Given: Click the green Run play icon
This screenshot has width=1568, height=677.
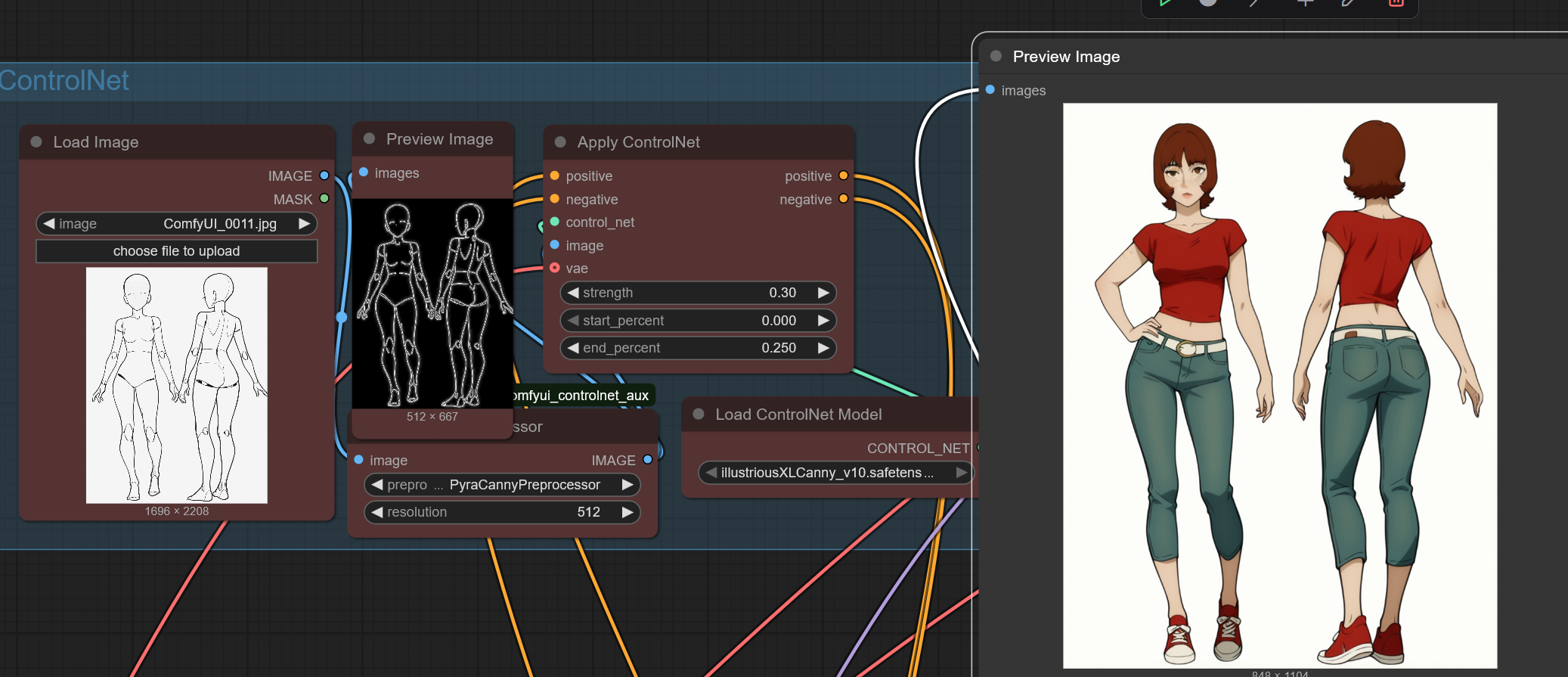Looking at the screenshot, I should click(x=1165, y=3).
